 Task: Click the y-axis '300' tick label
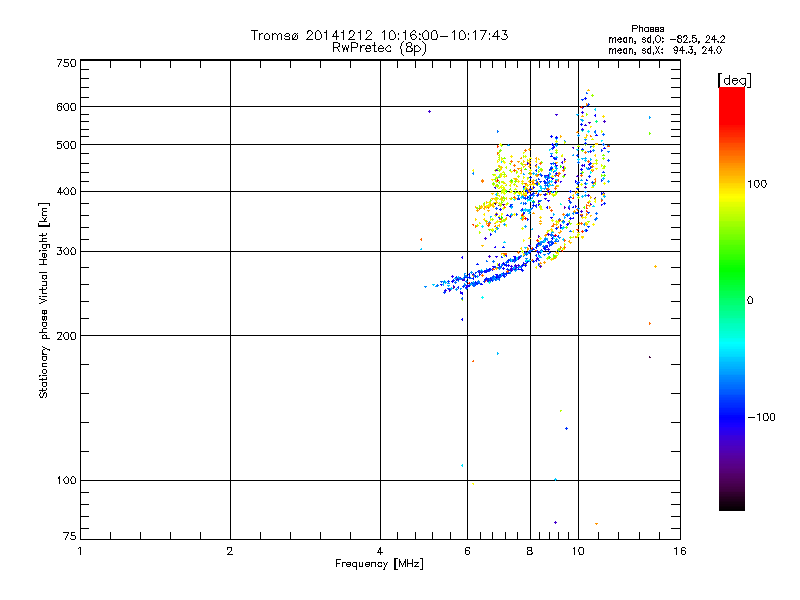pos(67,252)
